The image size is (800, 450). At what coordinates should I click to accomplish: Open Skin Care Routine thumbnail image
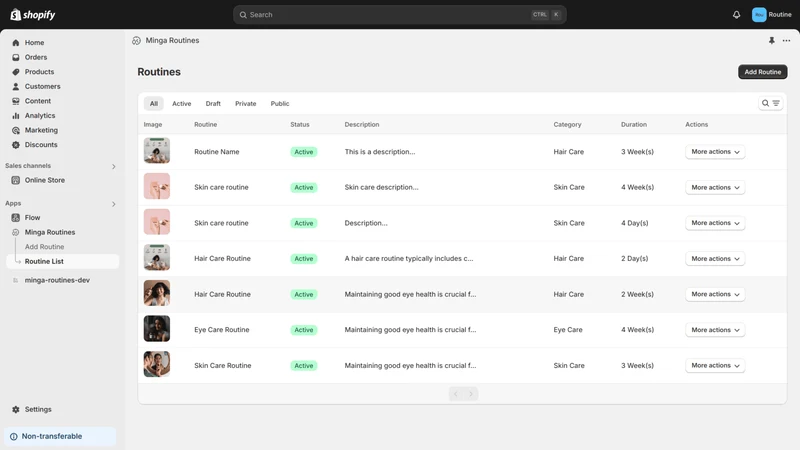157,364
